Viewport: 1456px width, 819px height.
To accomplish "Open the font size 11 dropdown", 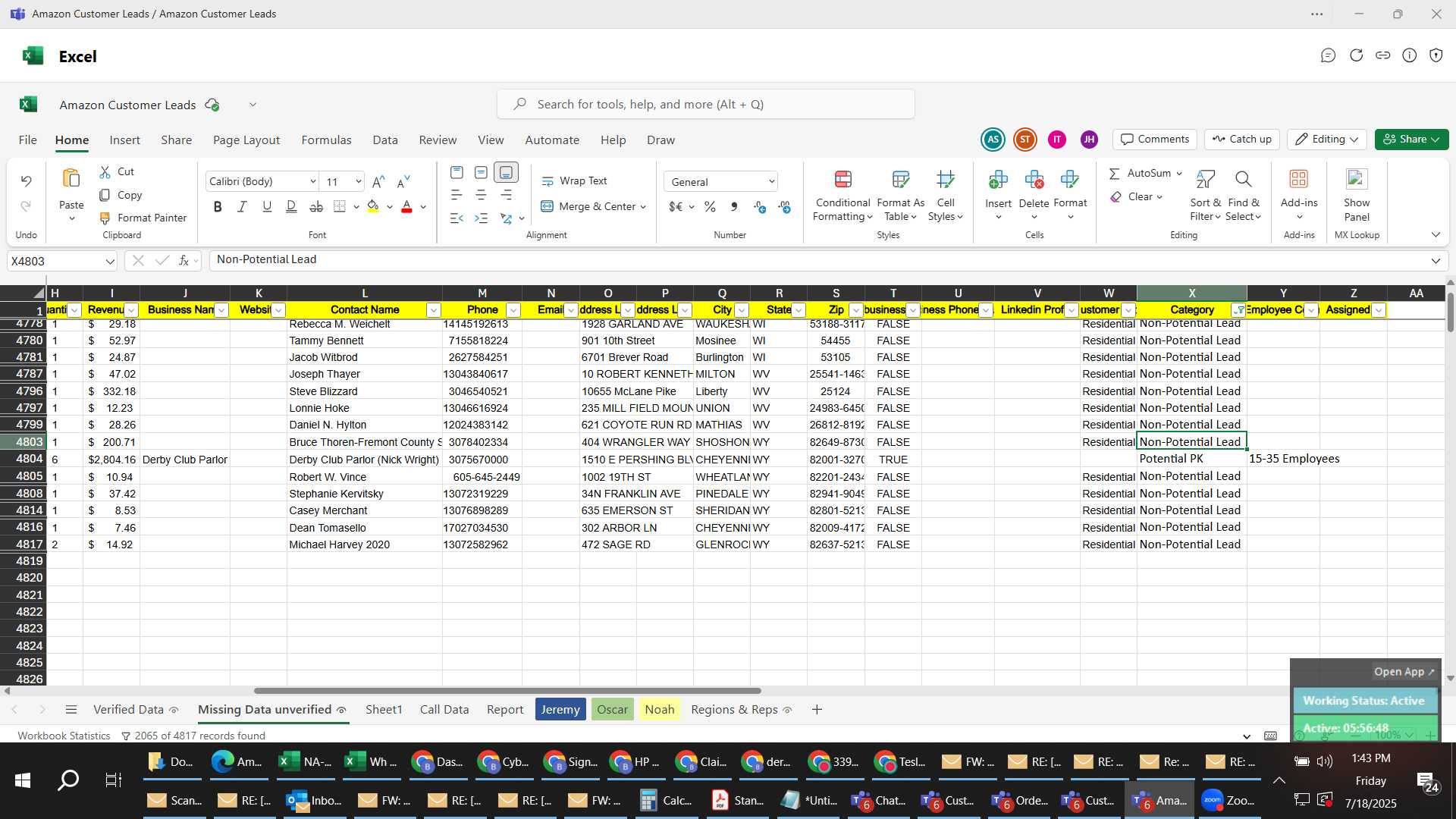I will 358,182.
